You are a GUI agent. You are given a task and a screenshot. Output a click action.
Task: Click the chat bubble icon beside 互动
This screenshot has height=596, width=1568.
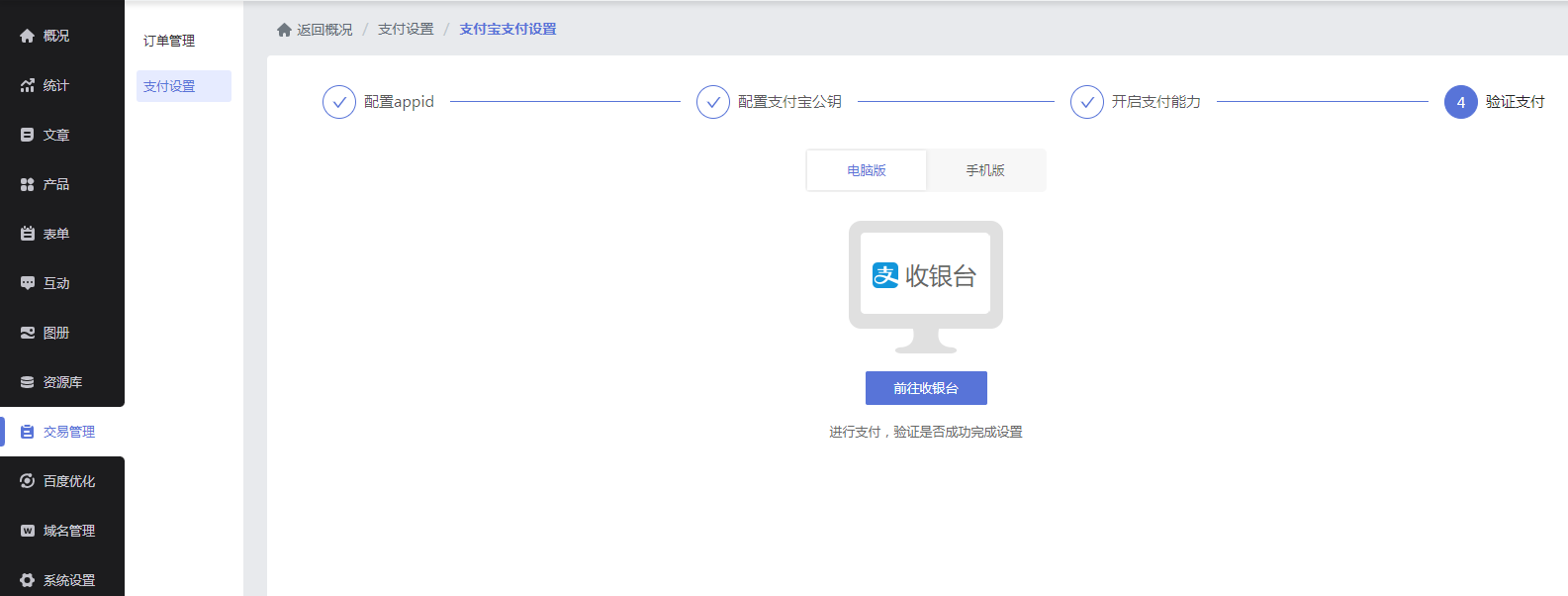click(x=27, y=283)
